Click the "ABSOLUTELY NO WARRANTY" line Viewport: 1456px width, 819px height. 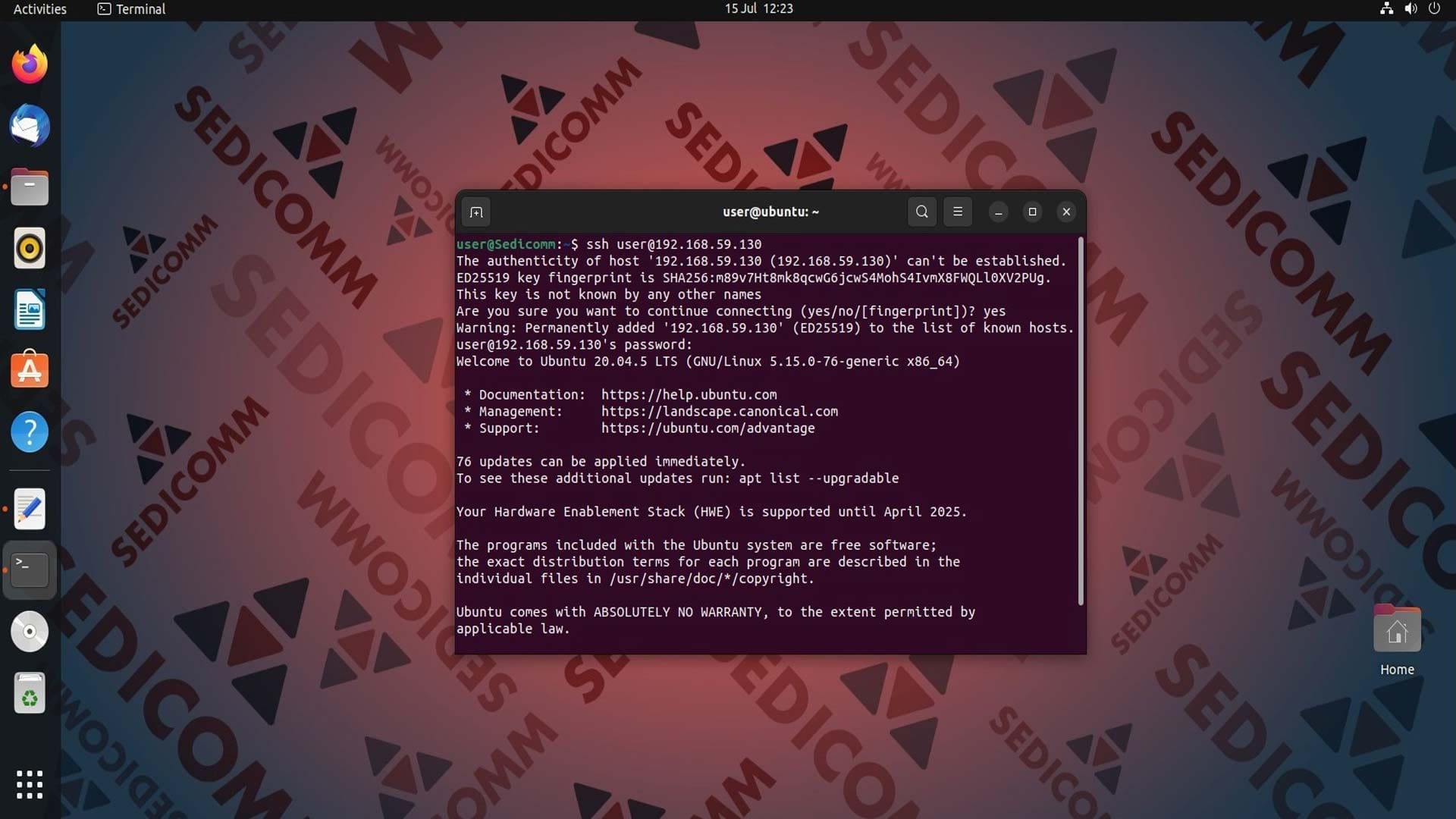715,612
